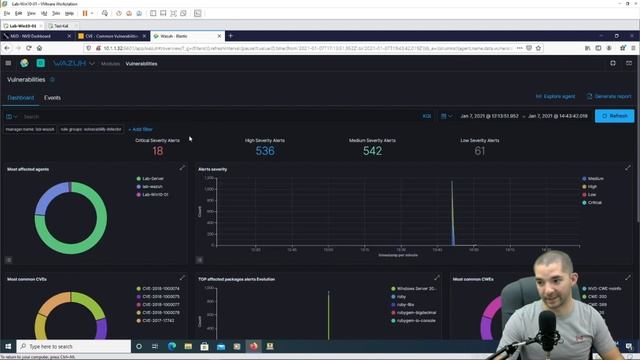Go back in Firefox
This screenshot has height=360, width=640.
click(7, 48)
